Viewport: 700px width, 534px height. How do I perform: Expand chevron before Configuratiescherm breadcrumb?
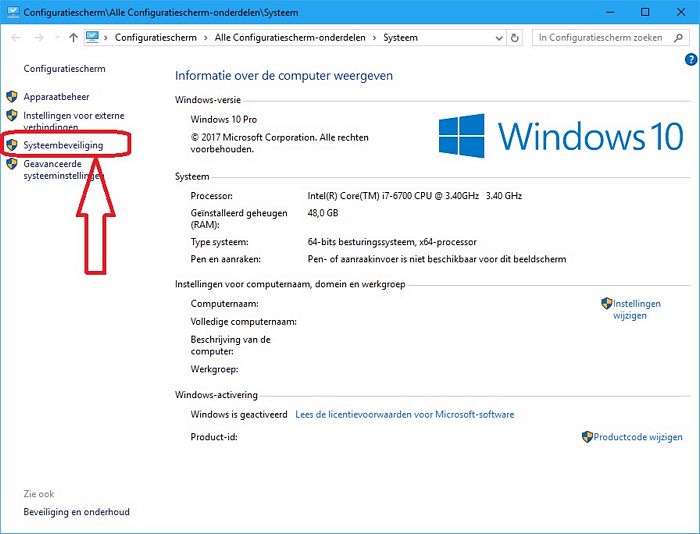pyautogui.click(x=106, y=38)
